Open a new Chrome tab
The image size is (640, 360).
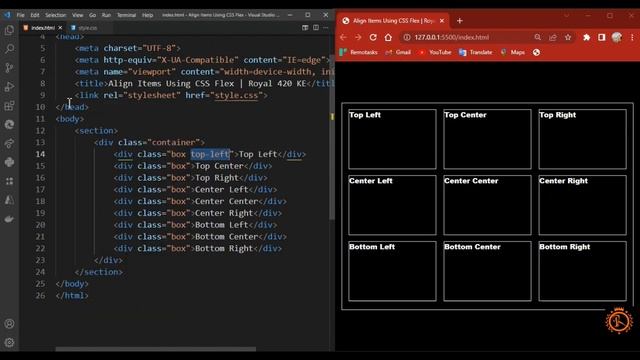click(x=460, y=20)
